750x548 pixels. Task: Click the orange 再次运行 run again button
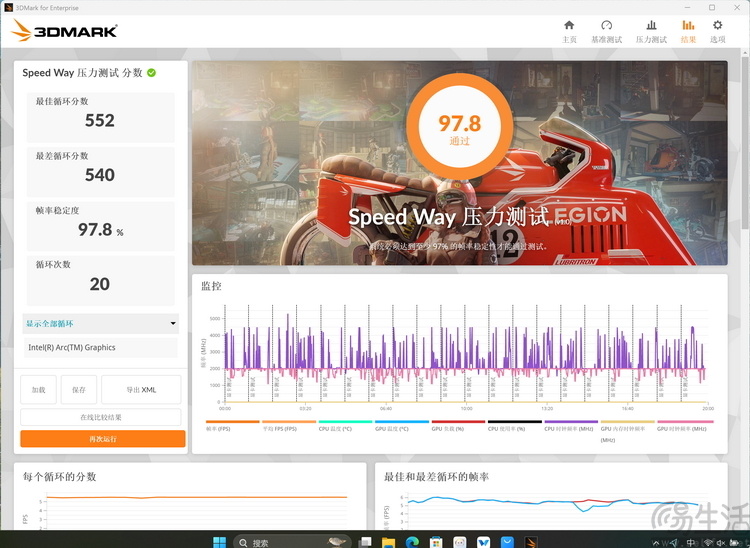103,438
